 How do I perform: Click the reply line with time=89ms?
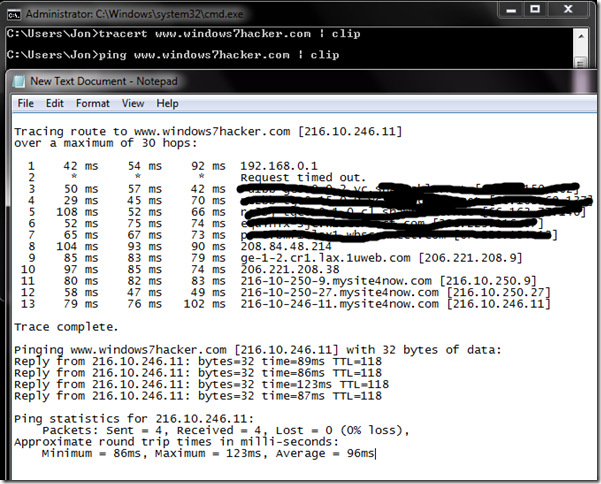point(198,361)
